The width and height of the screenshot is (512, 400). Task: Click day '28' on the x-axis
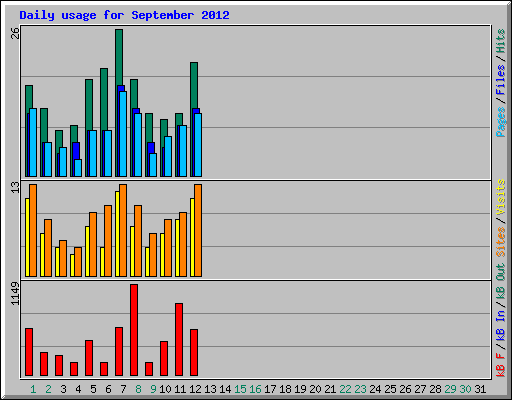click(x=435, y=389)
